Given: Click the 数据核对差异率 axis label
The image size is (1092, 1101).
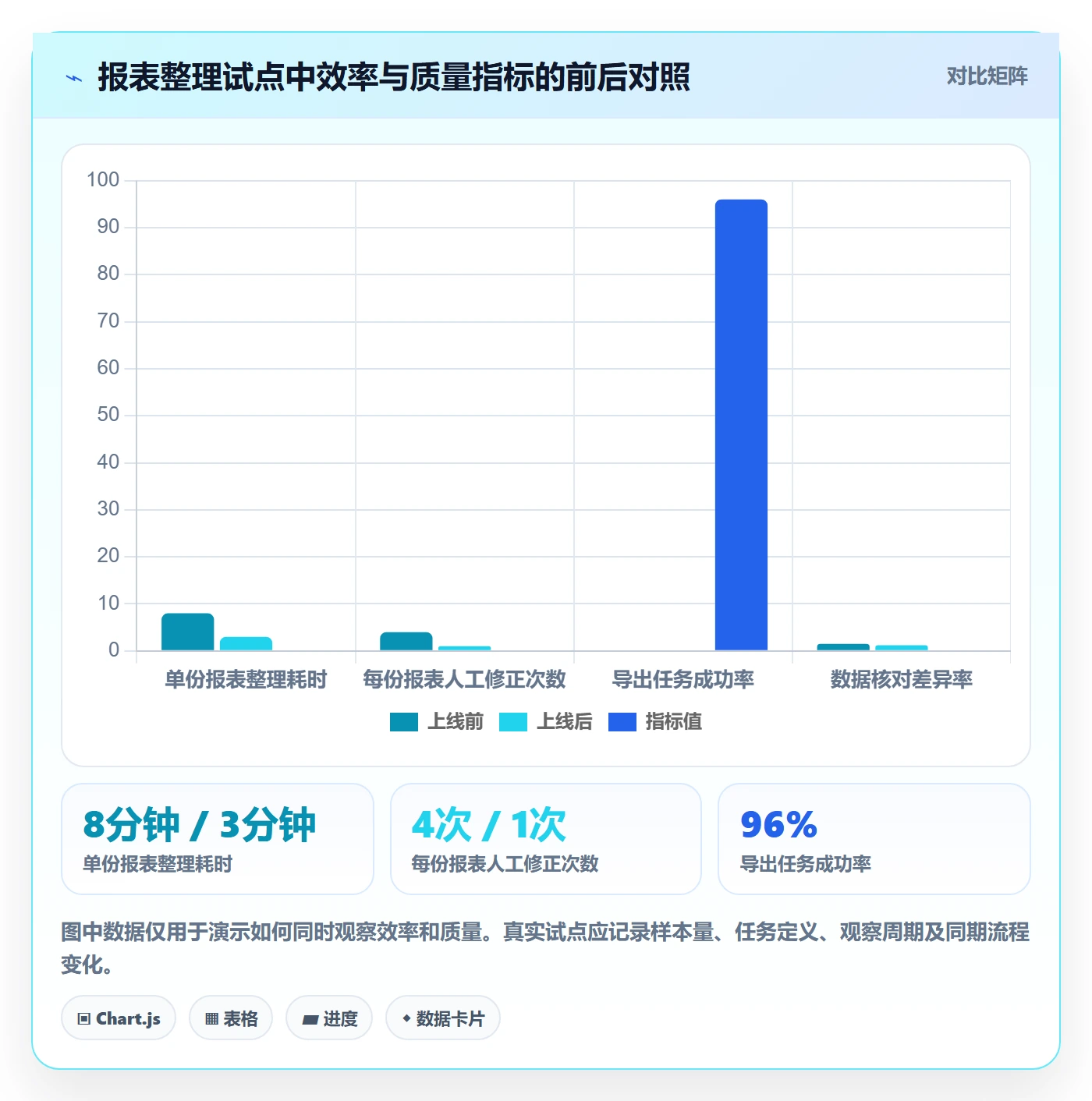Looking at the screenshot, I should pos(902,679).
